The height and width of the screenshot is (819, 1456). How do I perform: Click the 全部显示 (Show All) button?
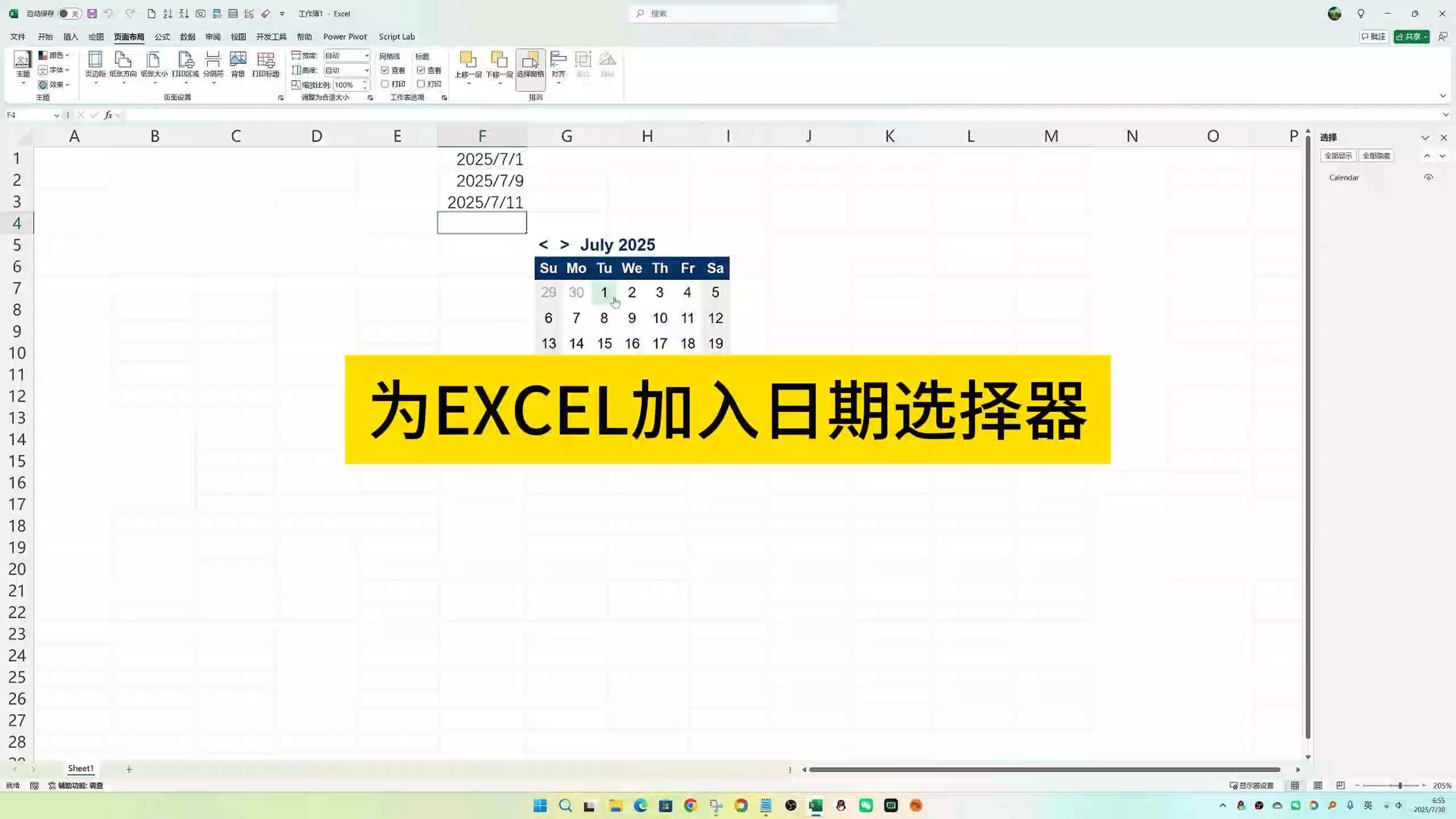point(1339,155)
